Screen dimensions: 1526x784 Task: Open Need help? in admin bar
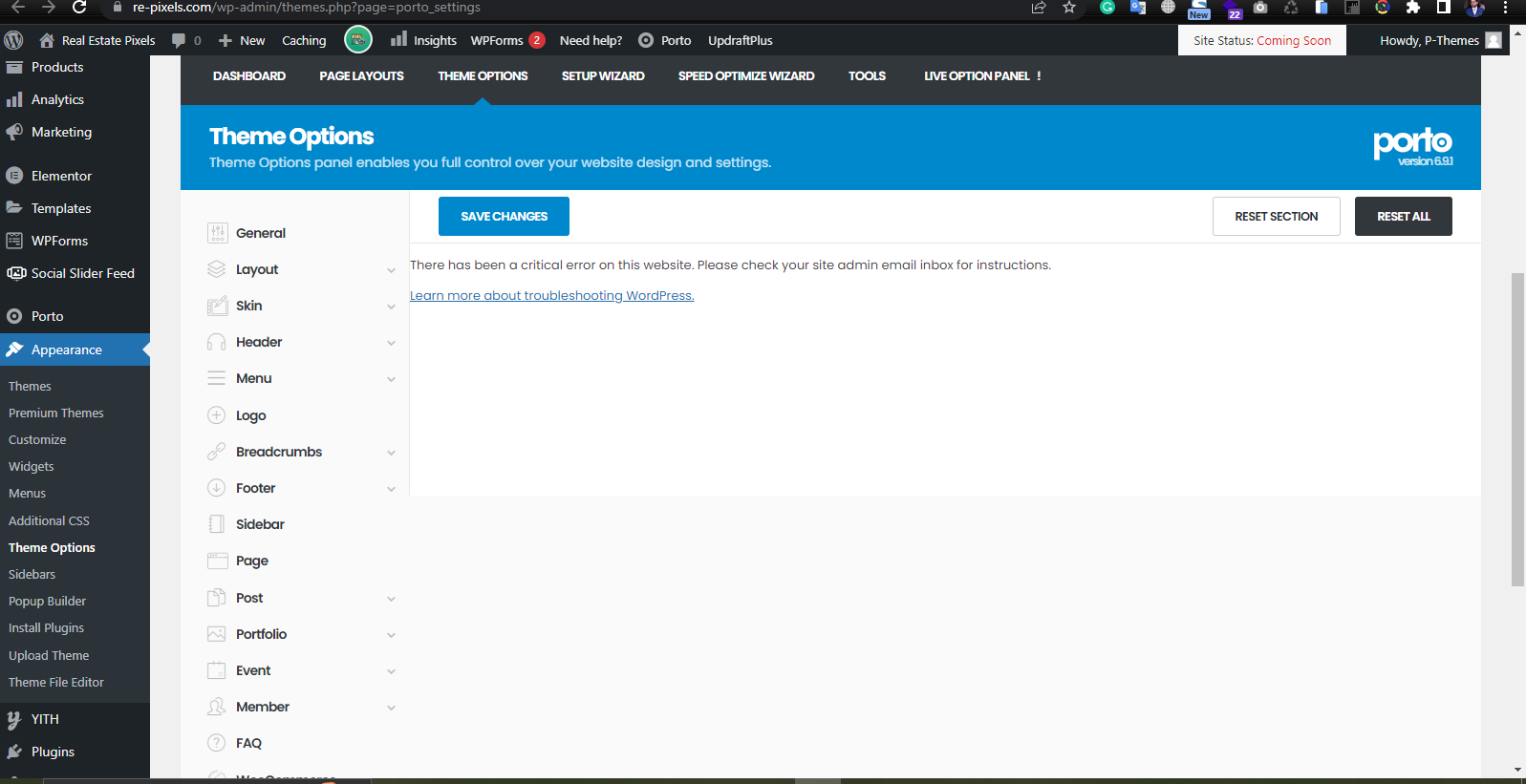[591, 40]
